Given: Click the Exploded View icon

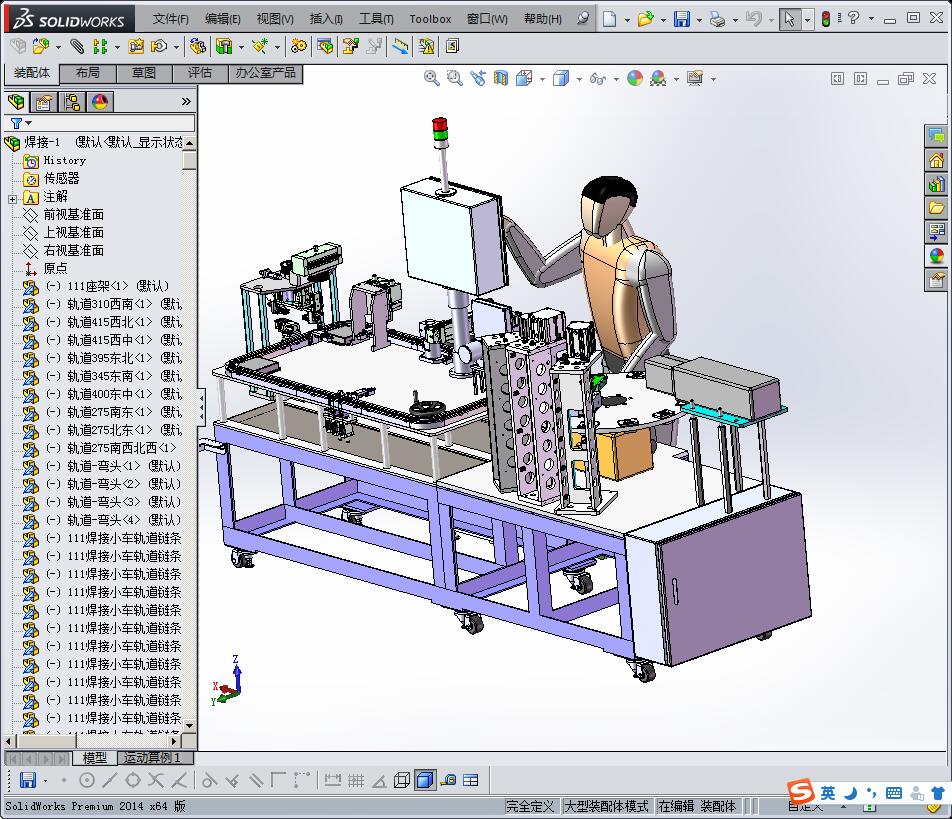Looking at the screenshot, I should (350, 46).
